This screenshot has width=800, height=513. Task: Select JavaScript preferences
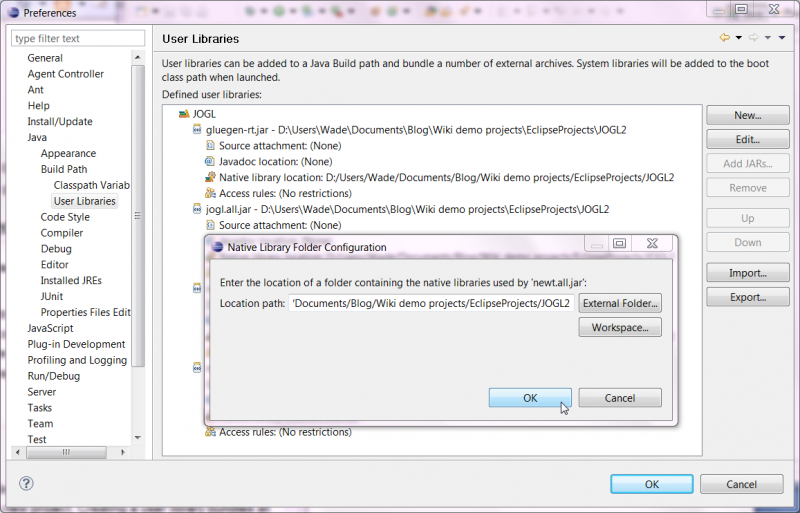(x=50, y=328)
